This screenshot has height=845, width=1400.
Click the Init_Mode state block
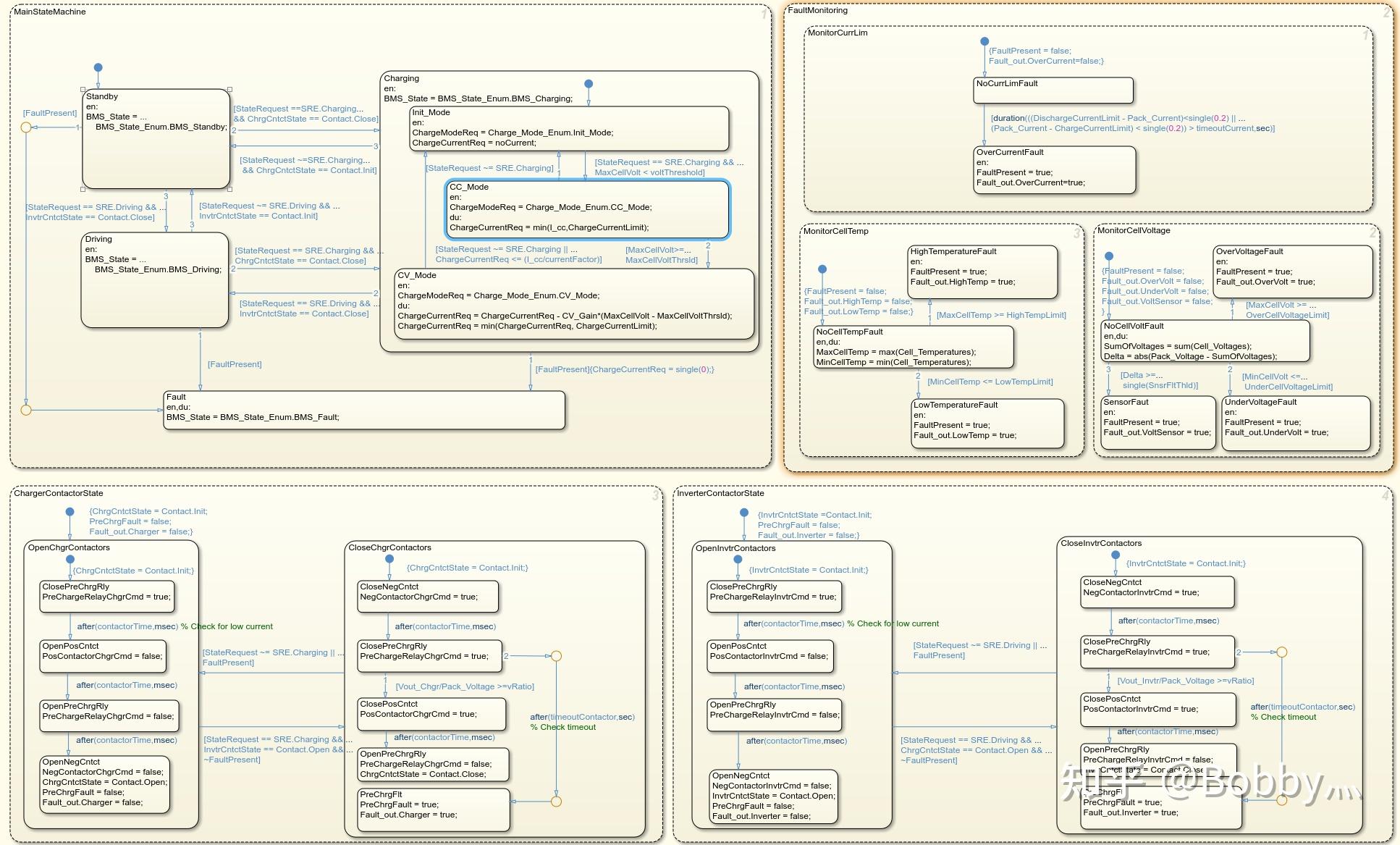(x=569, y=128)
